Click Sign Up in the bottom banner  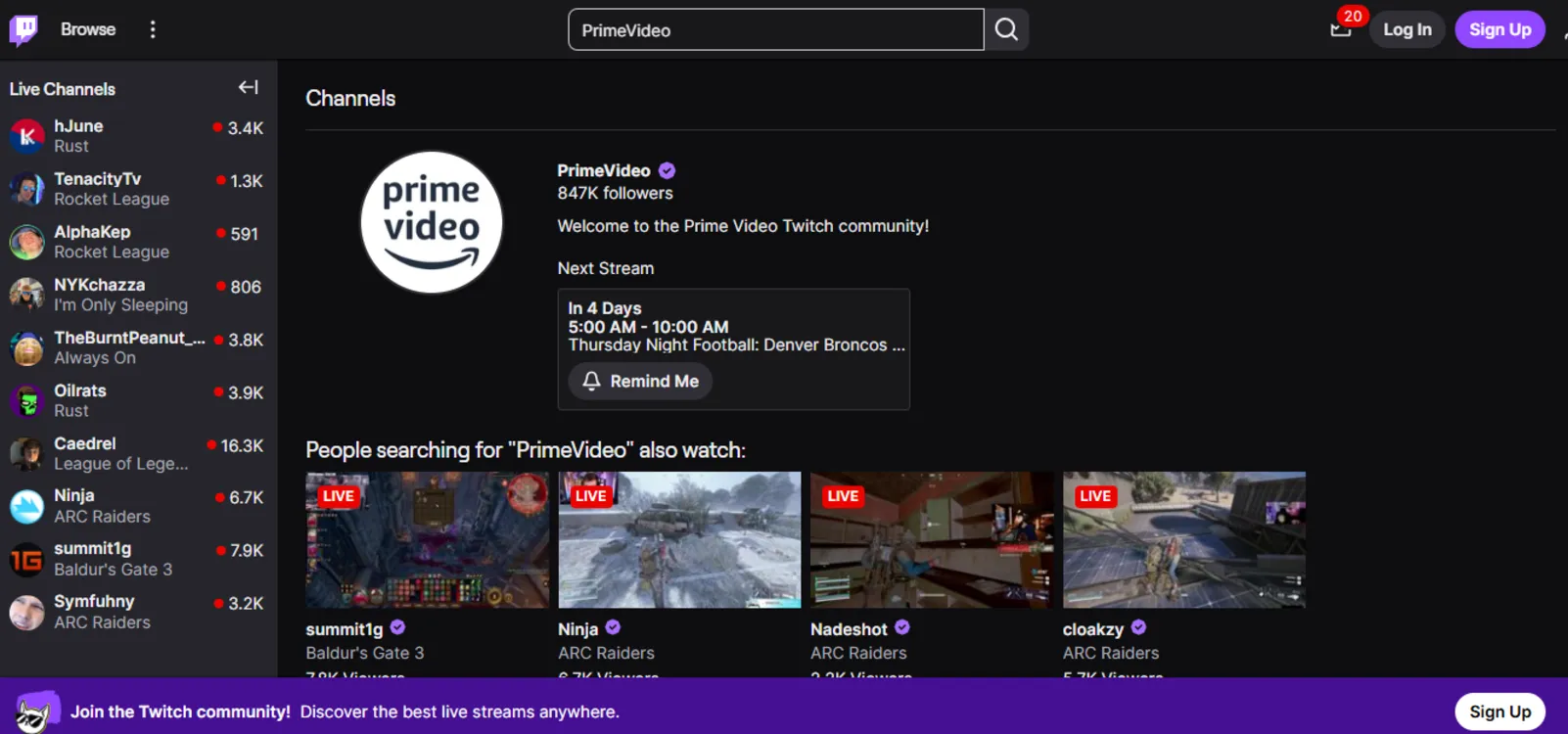(x=1499, y=711)
